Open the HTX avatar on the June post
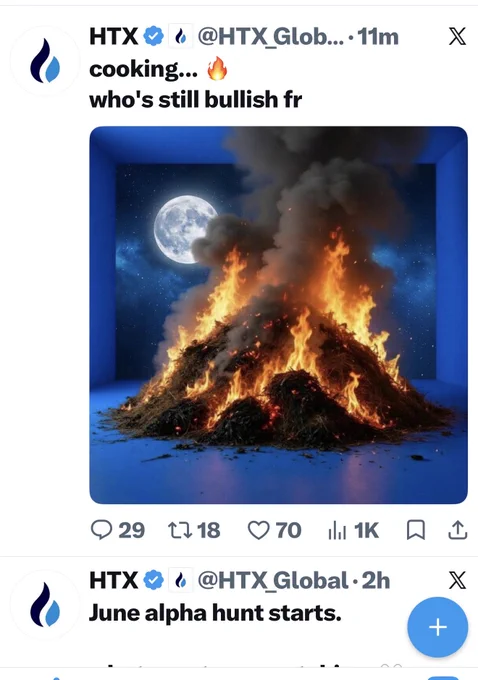Image resolution: width=478 pixels, height=680 pixels. [x=45, y=605]
